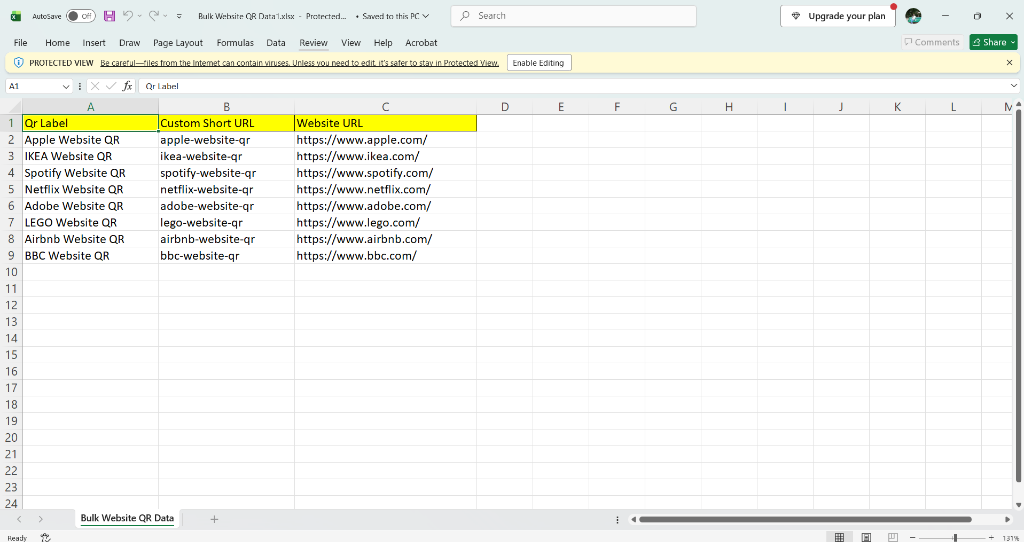Select the cell 'Netflix Website QR'
The height and width of the screenshot is (542, 1024).
click(x=90, y=189)
